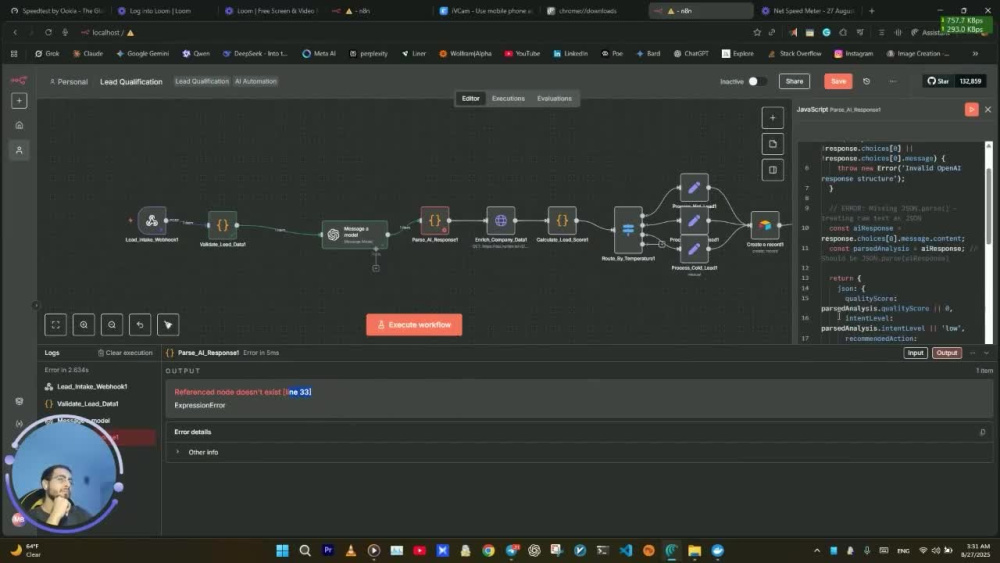Add a node with canvas plus button
The height and width of the screenshot is (563, 1000).
click(x=772, y=117)
